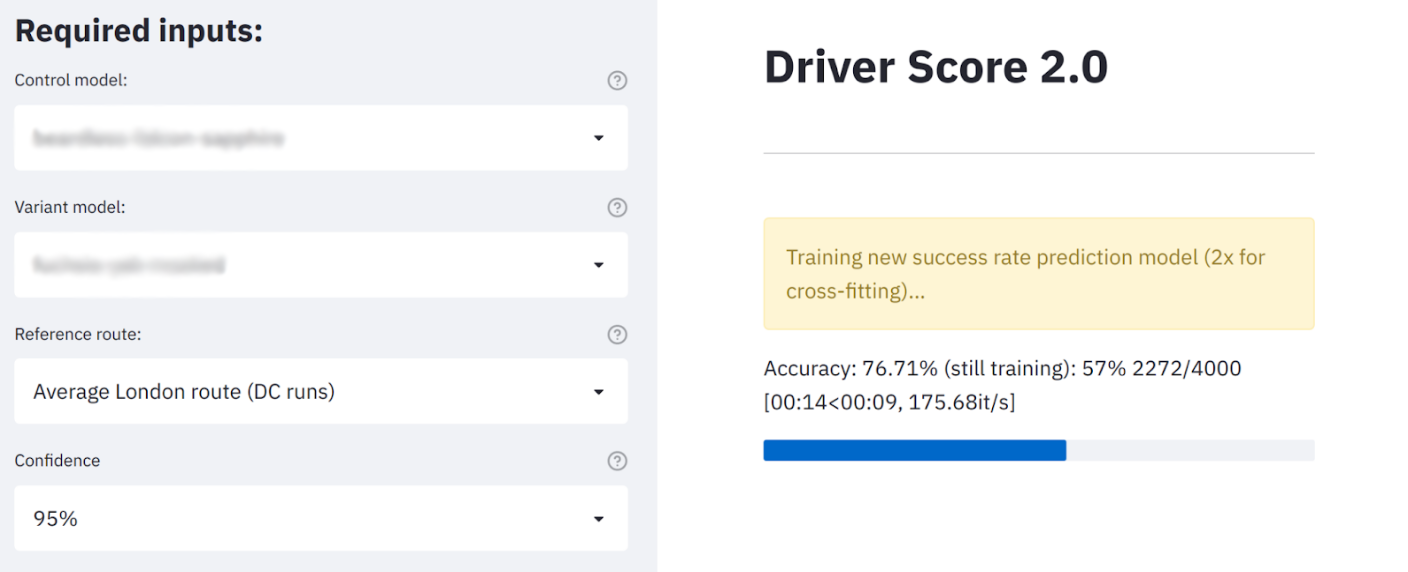Click the help icon beside Variant model
Screen dimensions: 1408x572
617,208
